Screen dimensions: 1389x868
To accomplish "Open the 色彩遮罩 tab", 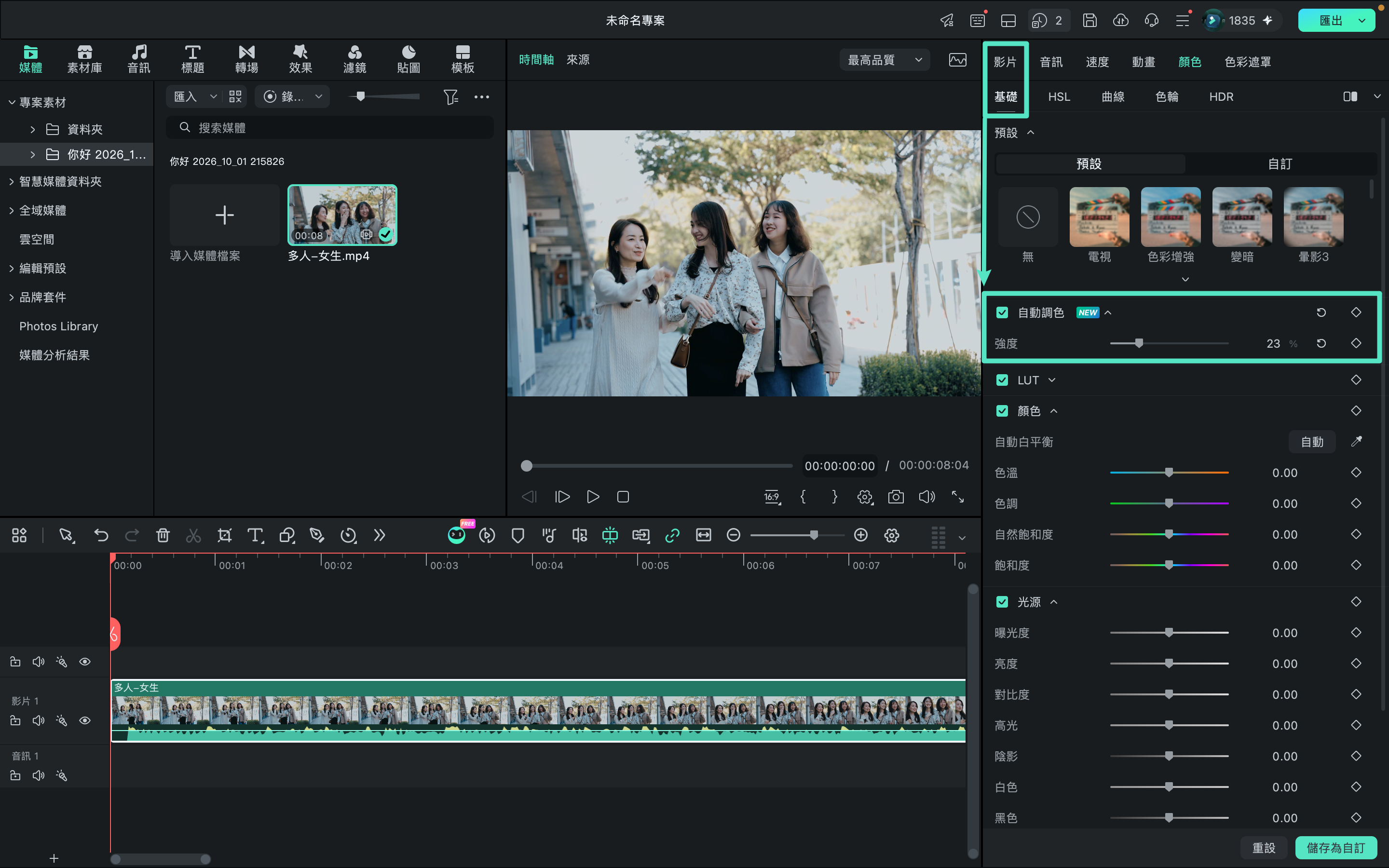I will click(1247, 61).
